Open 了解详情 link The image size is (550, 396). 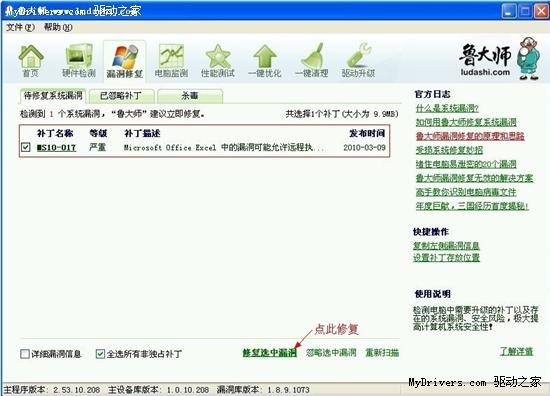pyautogui.click(x=516, y=351)
